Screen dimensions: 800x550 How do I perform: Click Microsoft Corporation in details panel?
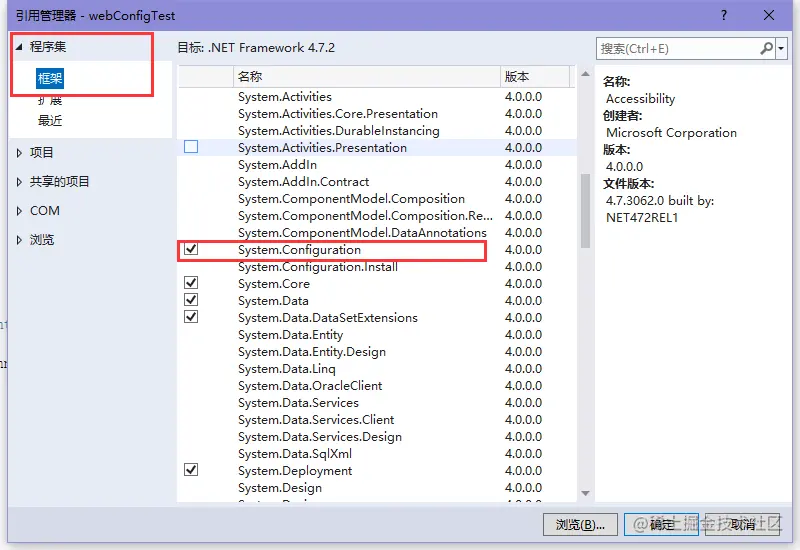pyautogui.click(x=671, y=133)
